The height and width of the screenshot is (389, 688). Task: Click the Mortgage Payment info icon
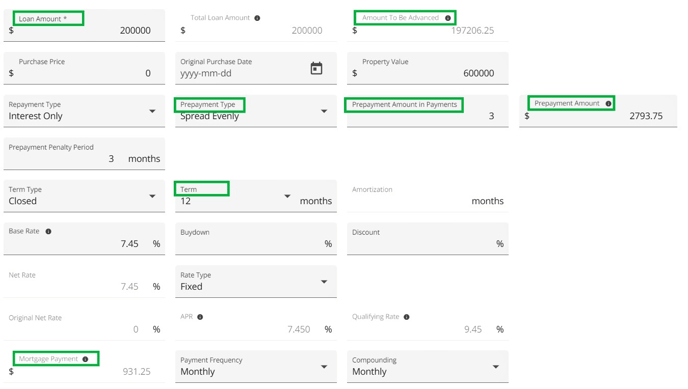click(x=85, y=359)
